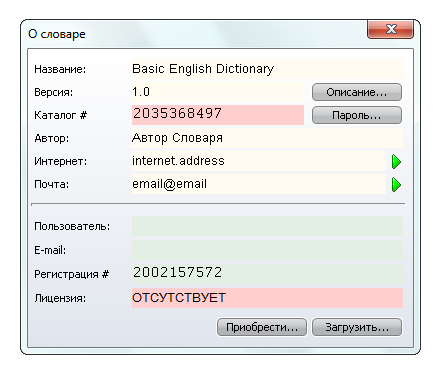Click the Автор: label
447x380 pixels.
pyautogui.click(x=52, y=138)
